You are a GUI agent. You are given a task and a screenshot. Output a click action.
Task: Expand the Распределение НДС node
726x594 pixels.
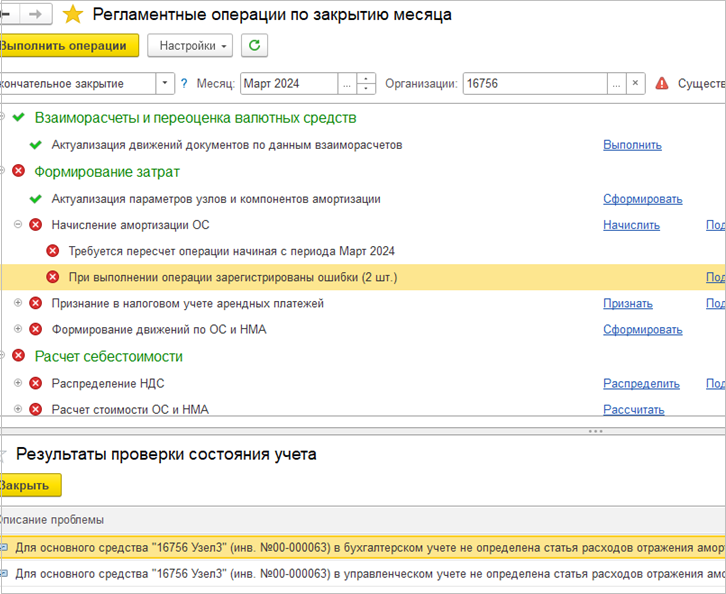17,383
